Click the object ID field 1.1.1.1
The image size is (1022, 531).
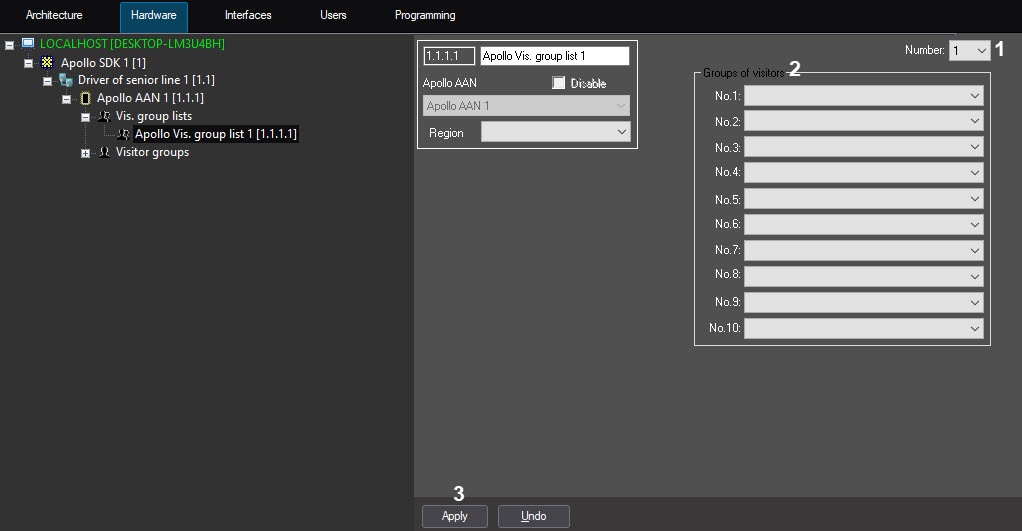click(449, 56)
